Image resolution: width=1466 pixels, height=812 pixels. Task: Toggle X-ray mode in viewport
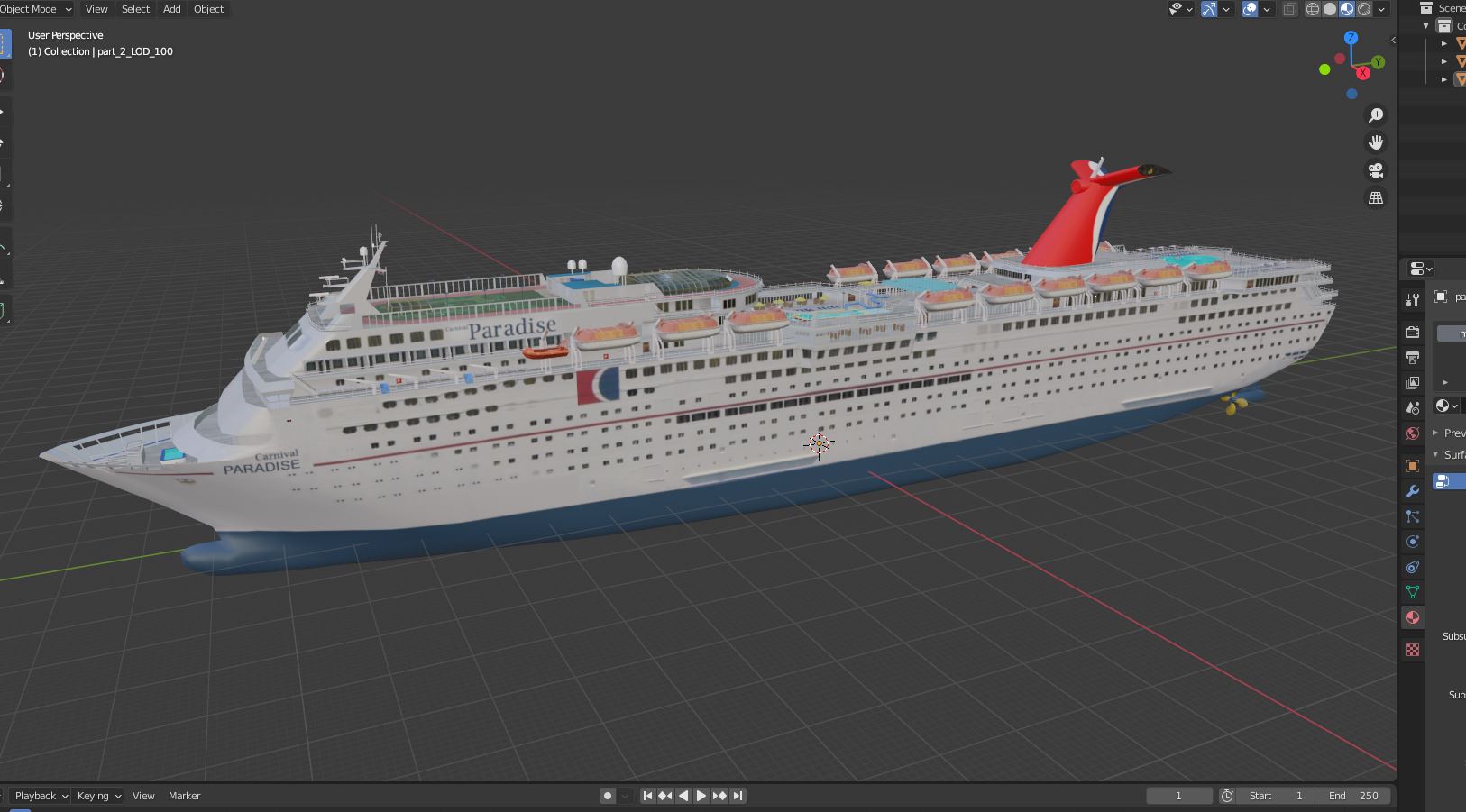[x=1290, y=9]
